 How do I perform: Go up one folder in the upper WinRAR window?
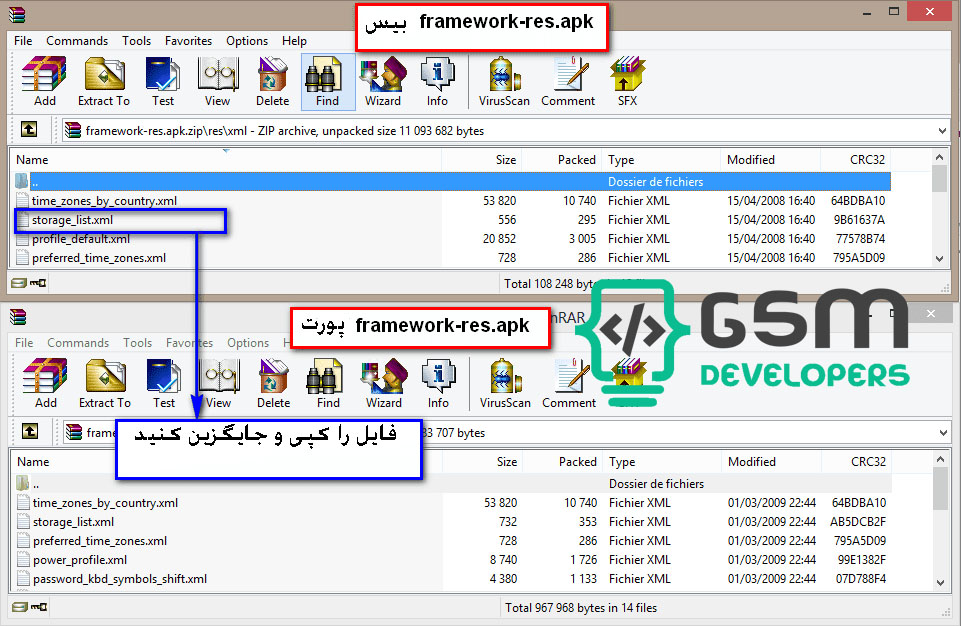click(29, 129)
